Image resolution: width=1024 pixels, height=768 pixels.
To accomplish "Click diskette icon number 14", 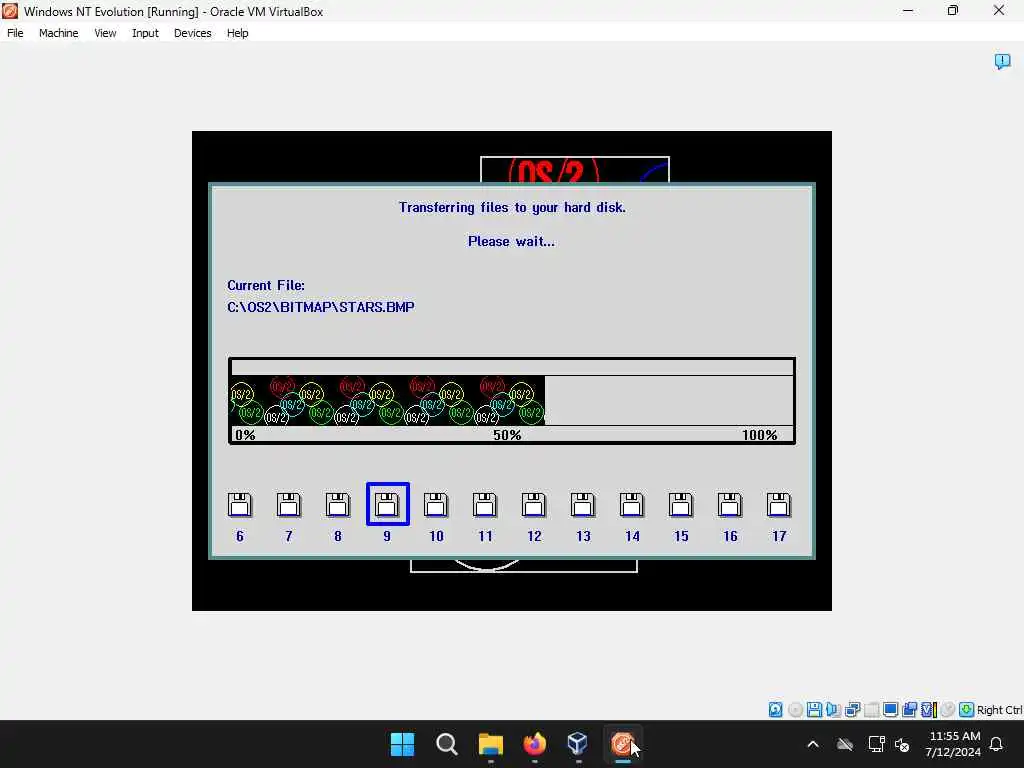I will click(x=632, y=505).
